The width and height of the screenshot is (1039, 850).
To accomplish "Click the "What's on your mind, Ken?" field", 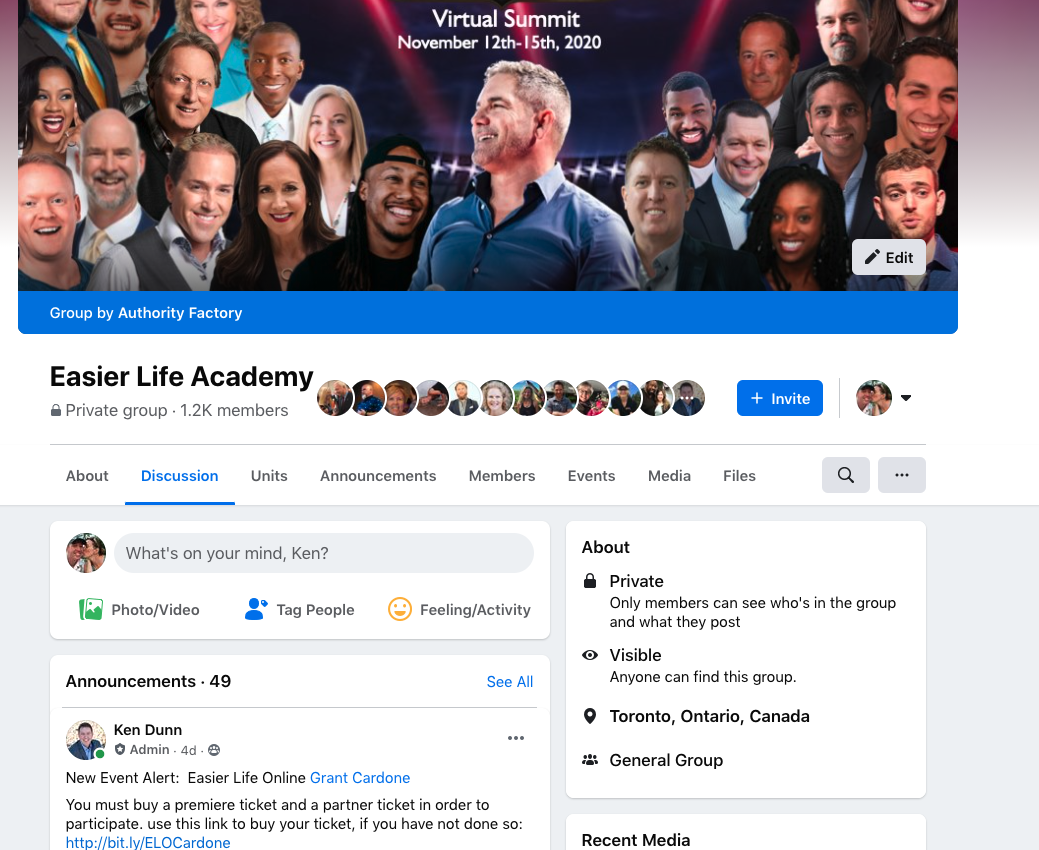I will click(x=323, y=553).
